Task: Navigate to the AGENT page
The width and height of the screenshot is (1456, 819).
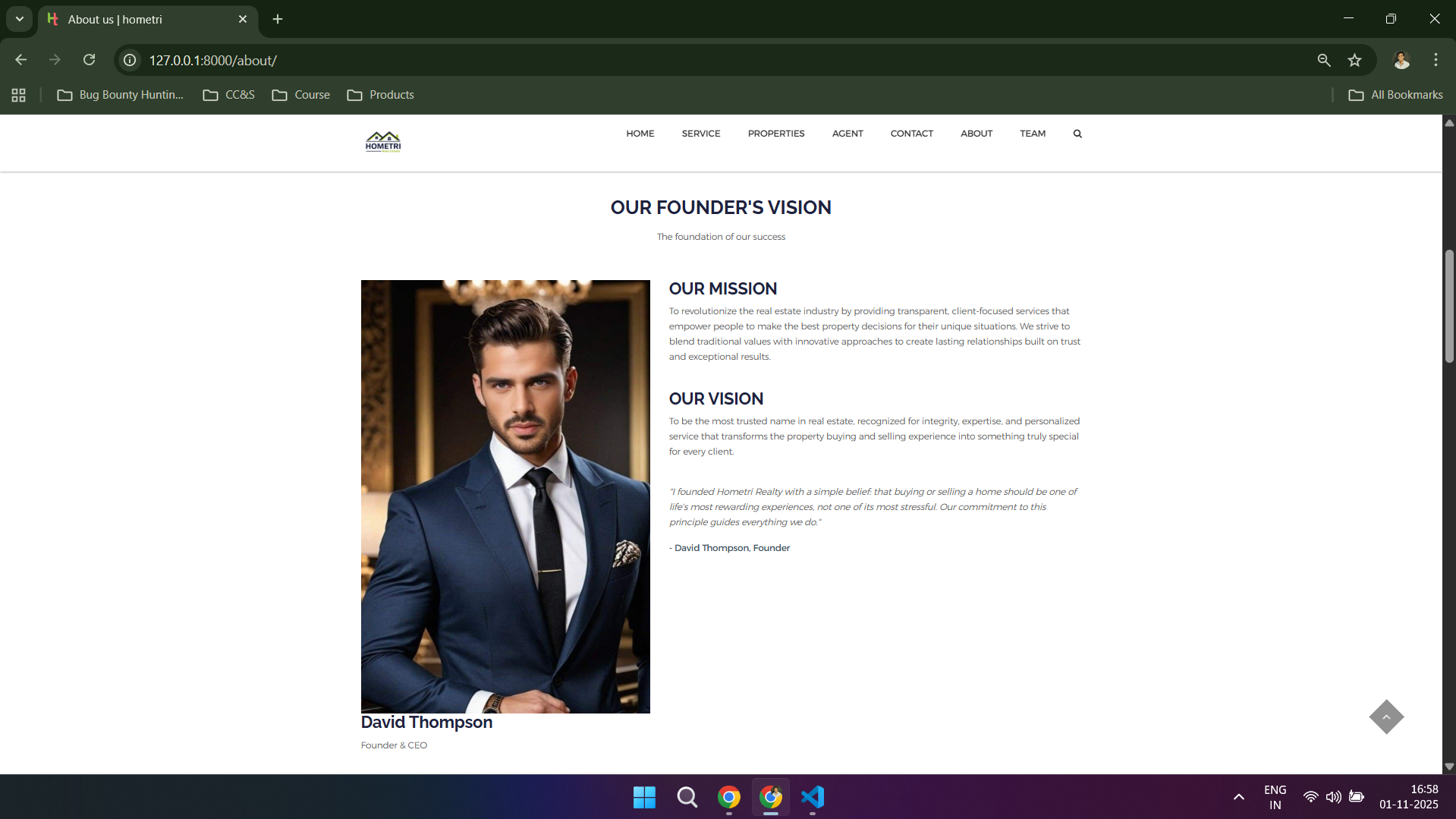Action: click(x=847, y=134)
